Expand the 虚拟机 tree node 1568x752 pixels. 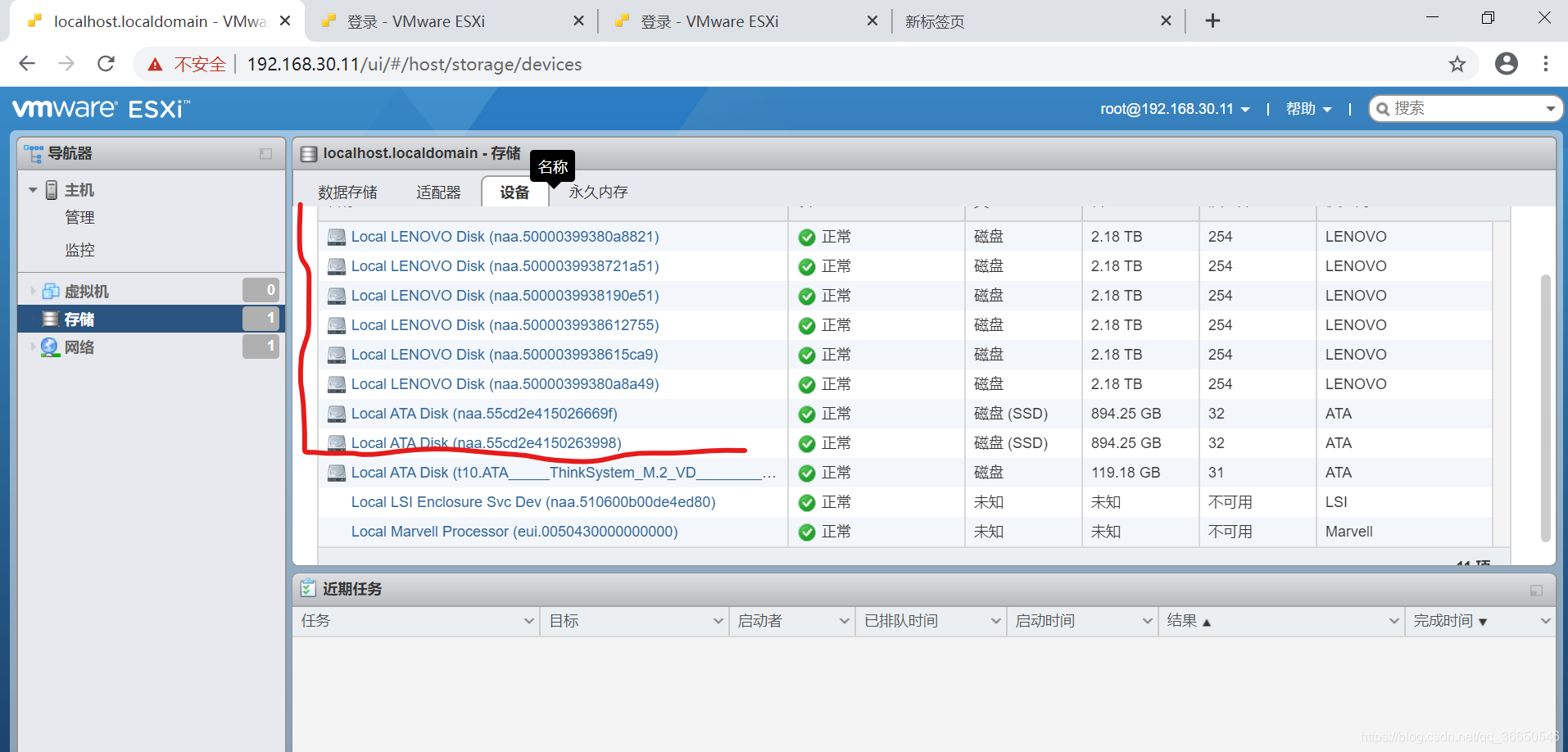point(33,291)
